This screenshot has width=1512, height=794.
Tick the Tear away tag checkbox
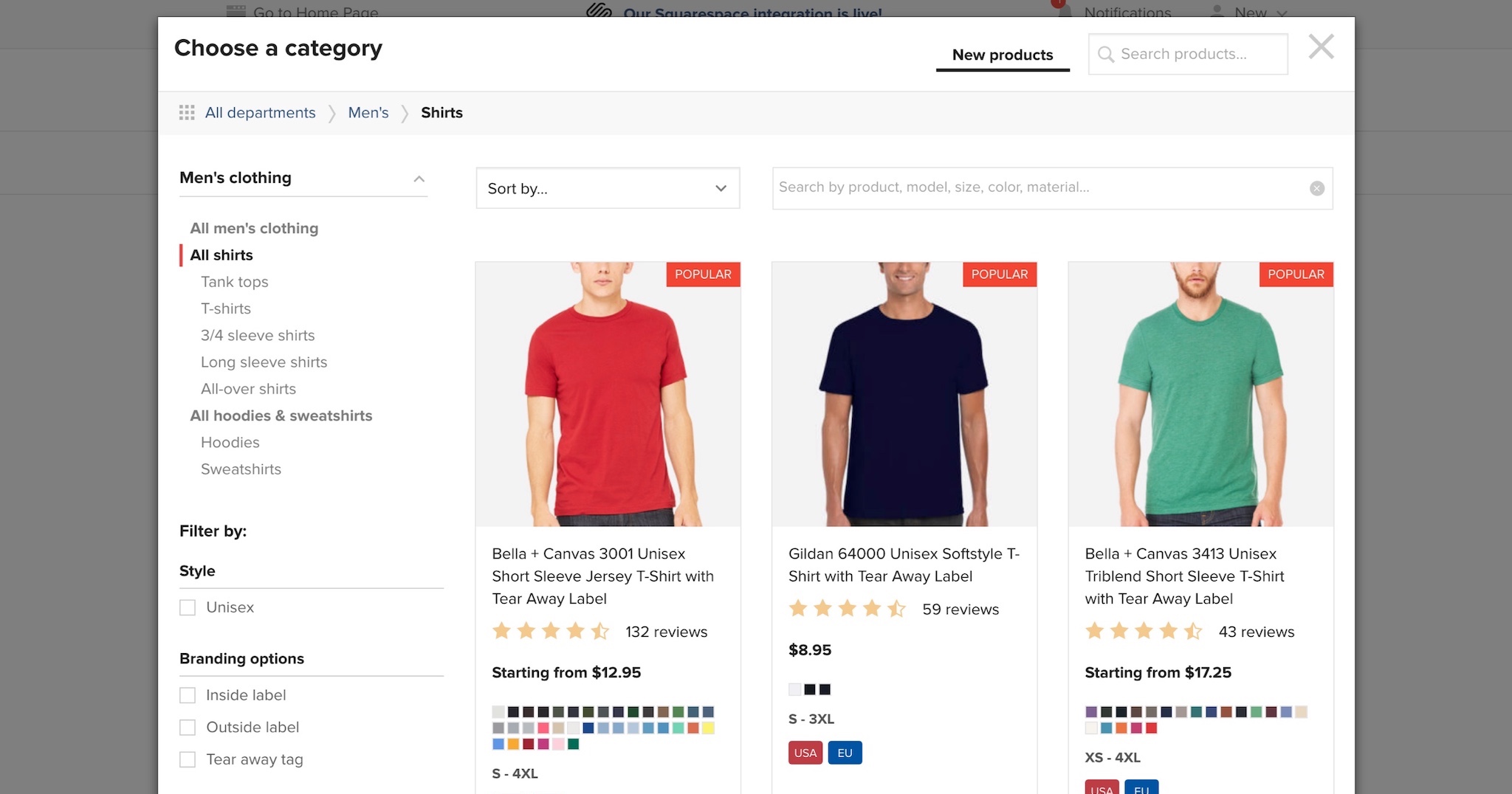[188, 759]
